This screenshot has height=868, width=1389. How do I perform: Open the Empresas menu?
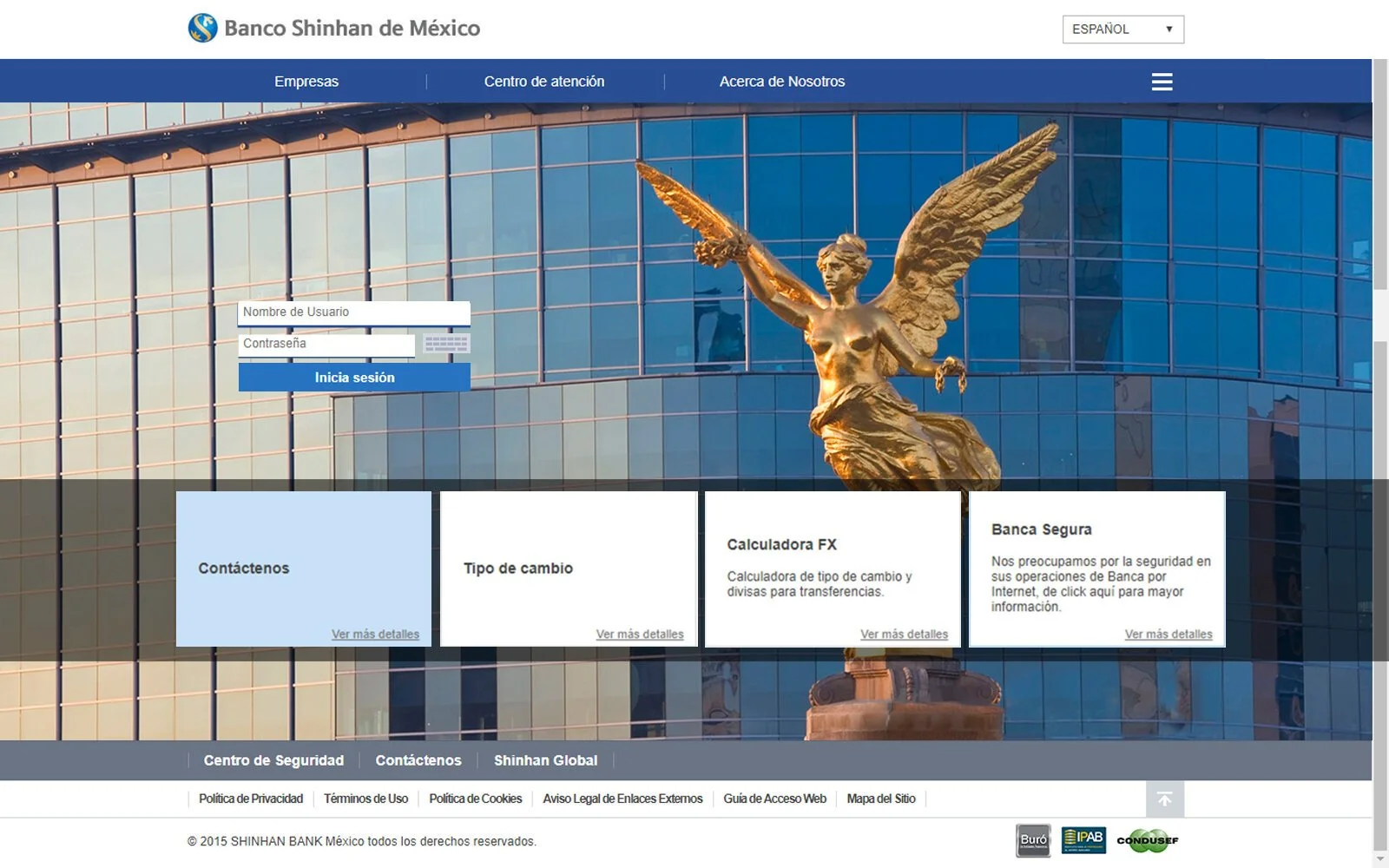tap(306, 82)
